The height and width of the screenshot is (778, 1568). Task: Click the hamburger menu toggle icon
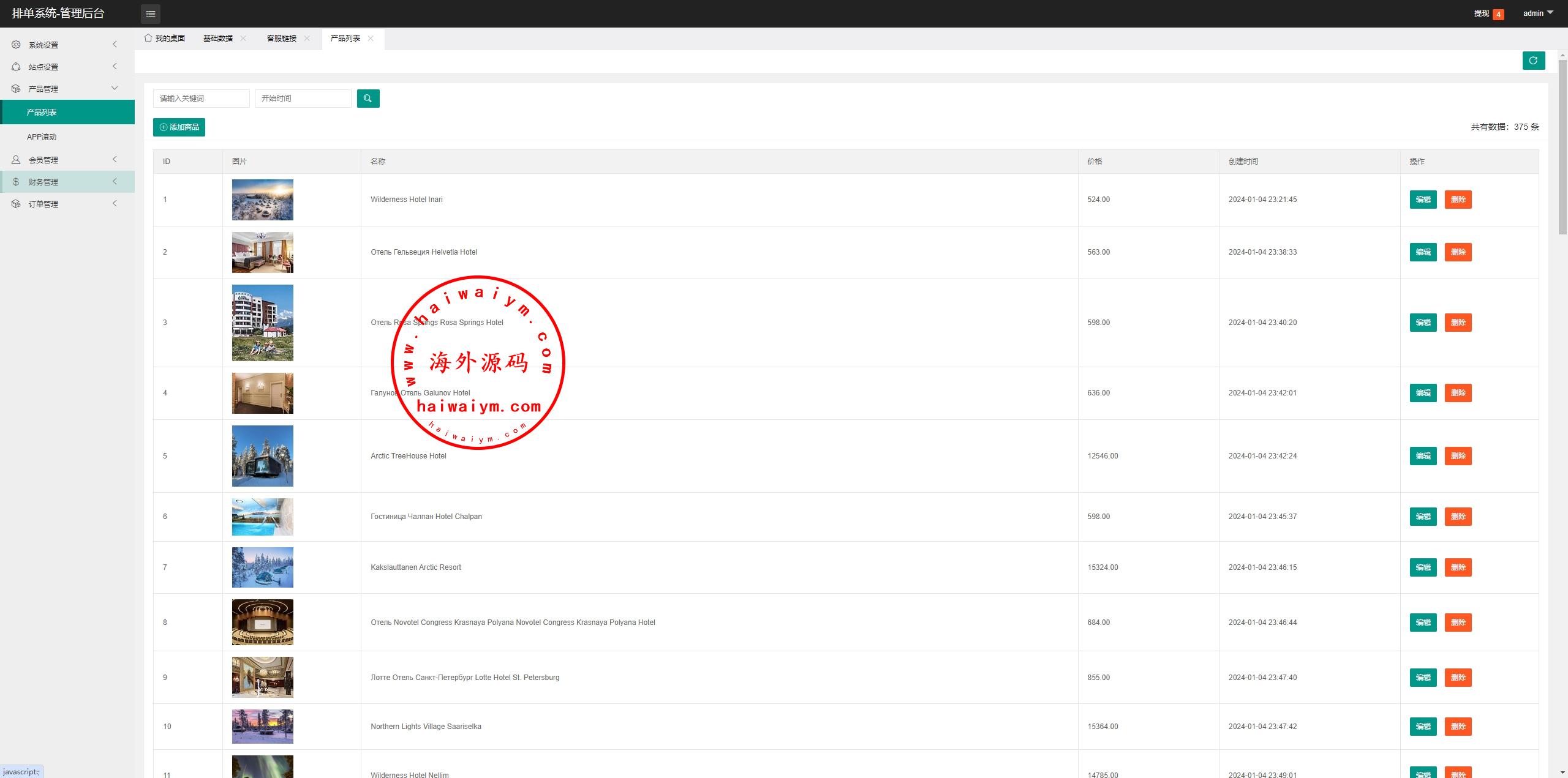coord(150,13)
